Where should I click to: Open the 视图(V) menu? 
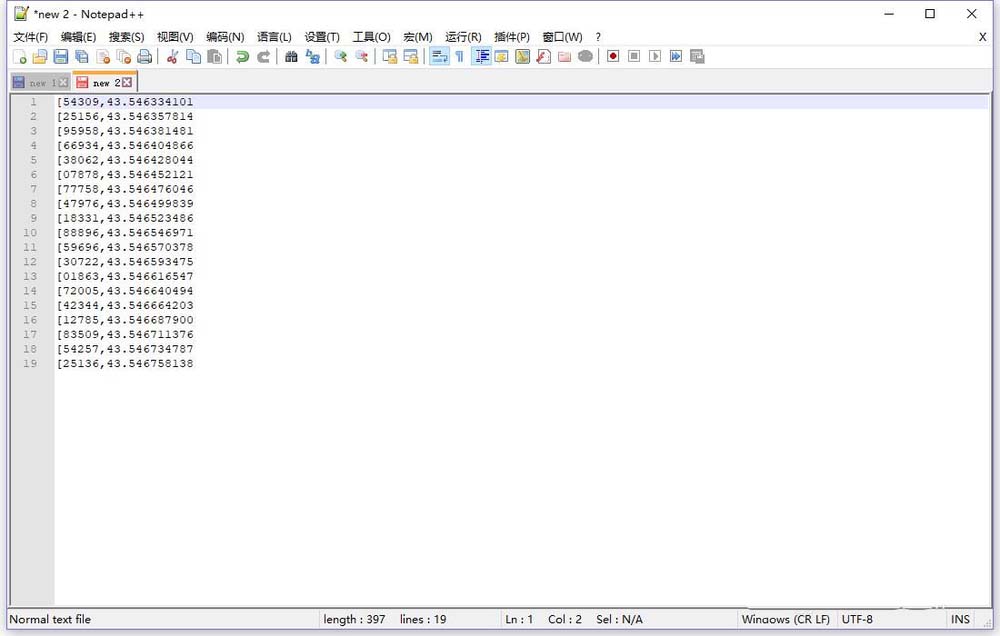(175, 37)
